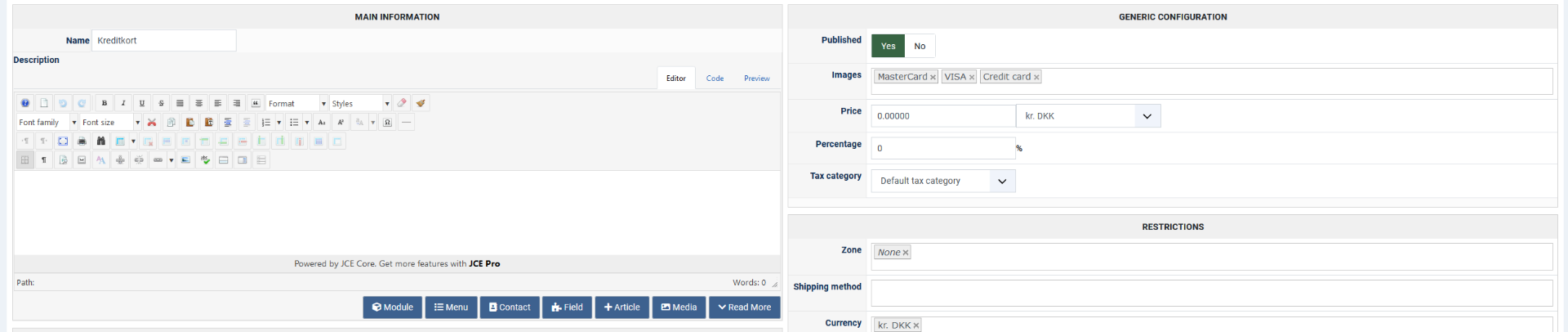Insert a special character (omega icon)

click(x=387, y=122)
